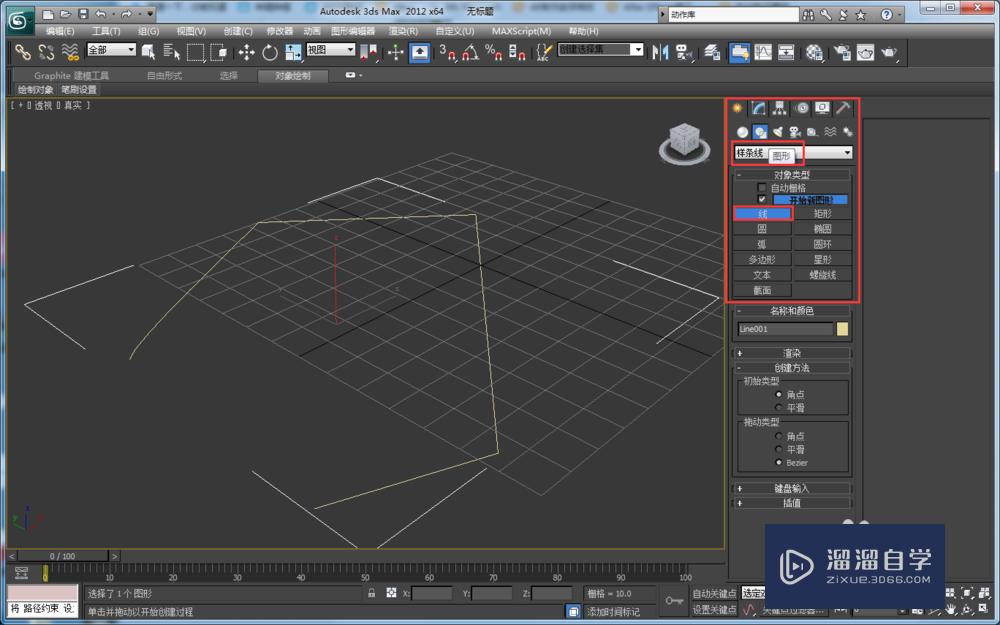1000x625 pixels.
Task: Toggle the selection lock icon
Action: (x=372, y=593)
